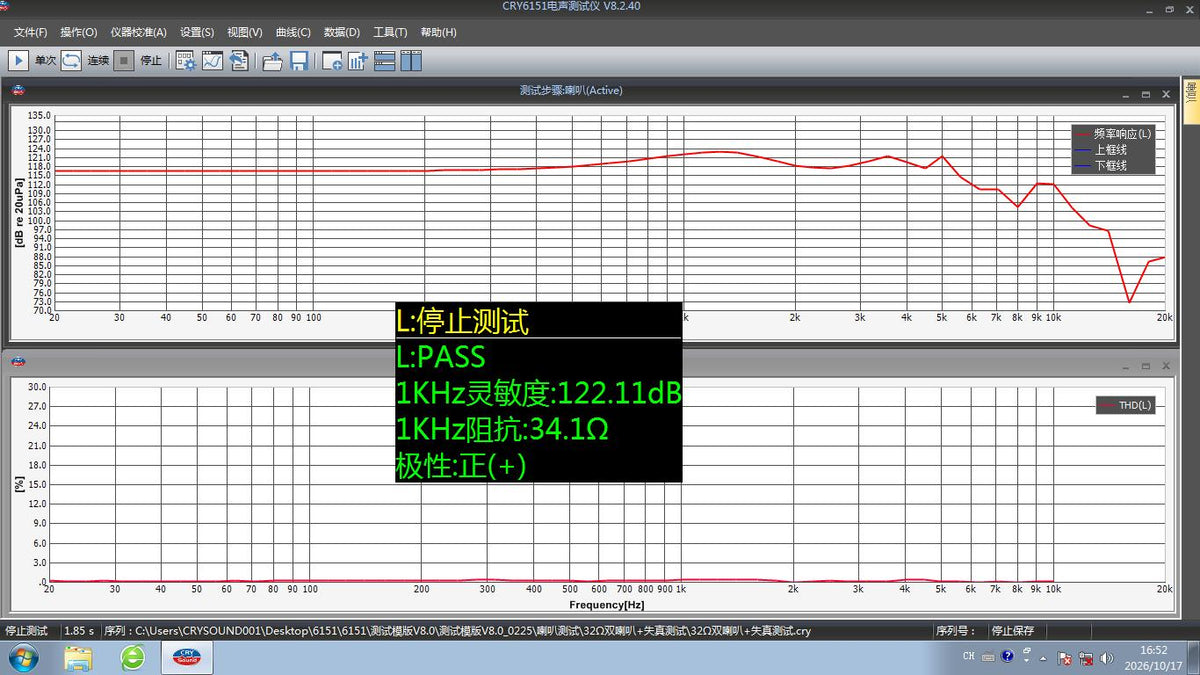Open the 仪器校准(A) menu
This screenshot has width=1200, height=675.
139,32
